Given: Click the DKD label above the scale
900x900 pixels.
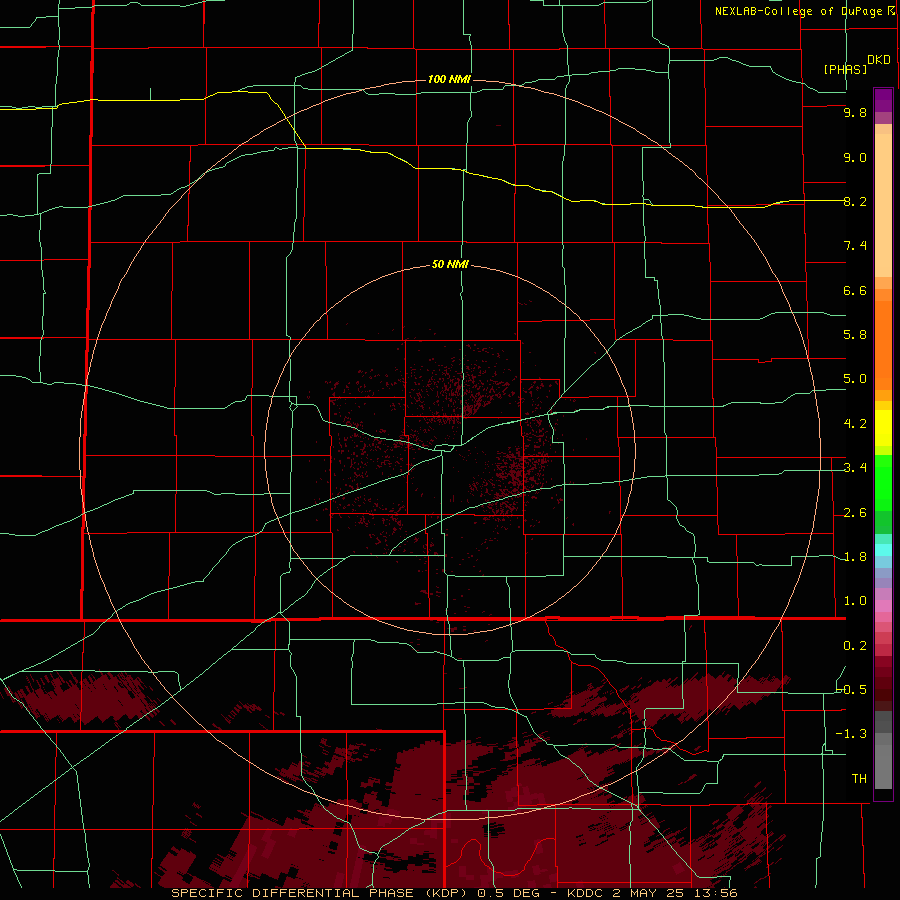Looking at the screenshot, I should pyautogui.click(x=879, y=60).
